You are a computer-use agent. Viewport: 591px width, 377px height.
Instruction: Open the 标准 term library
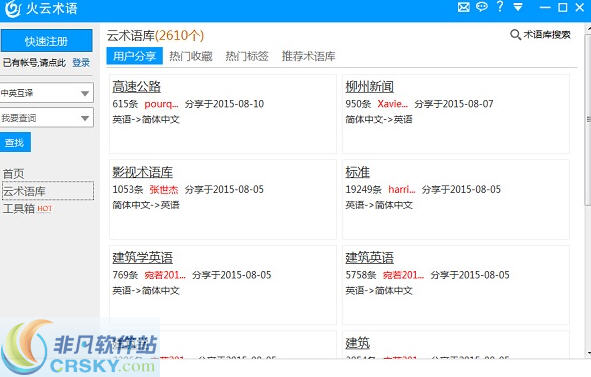(x=357, y=172)
